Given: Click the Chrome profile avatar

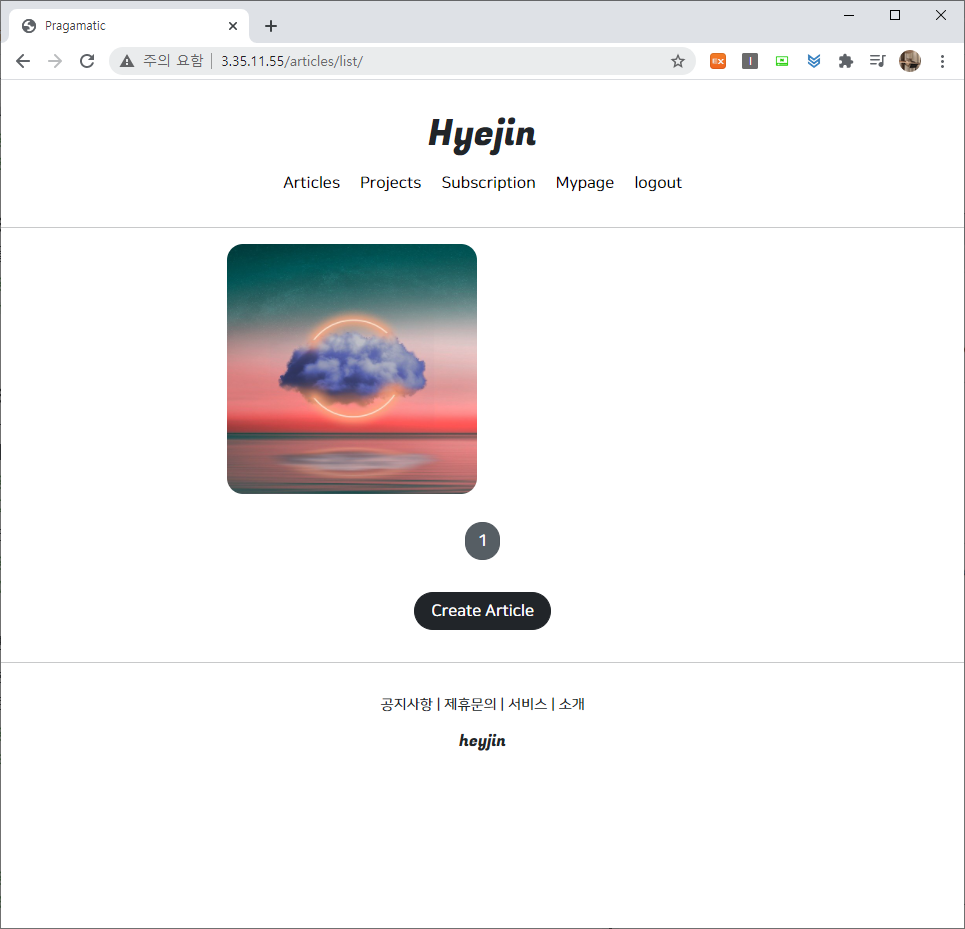Looking at the screenshot, I should (909, 61).
